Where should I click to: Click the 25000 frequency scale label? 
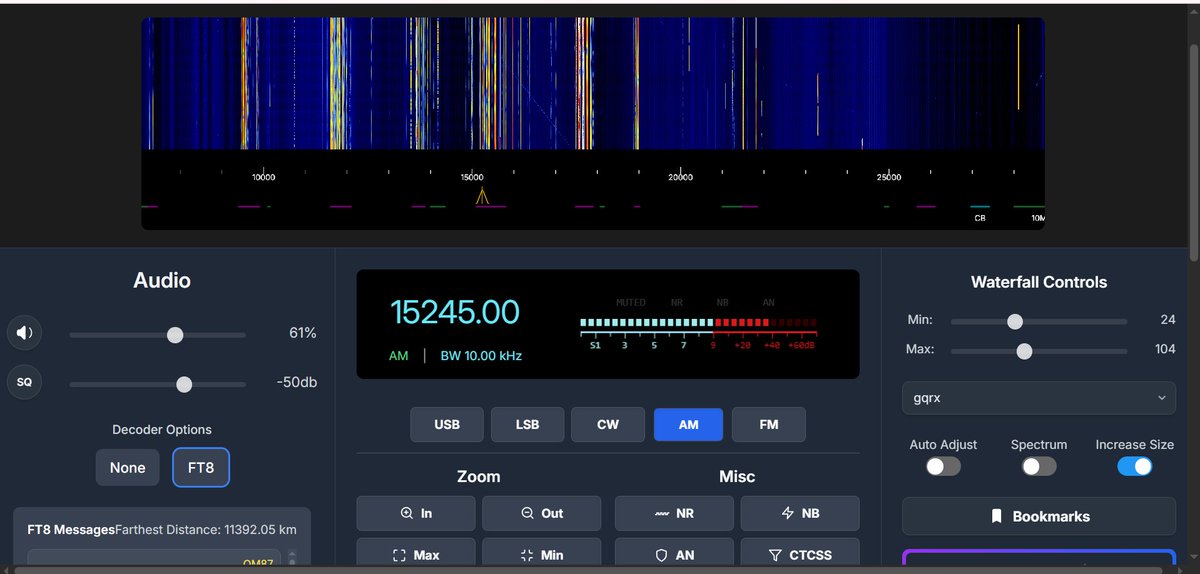click(889, 177)
